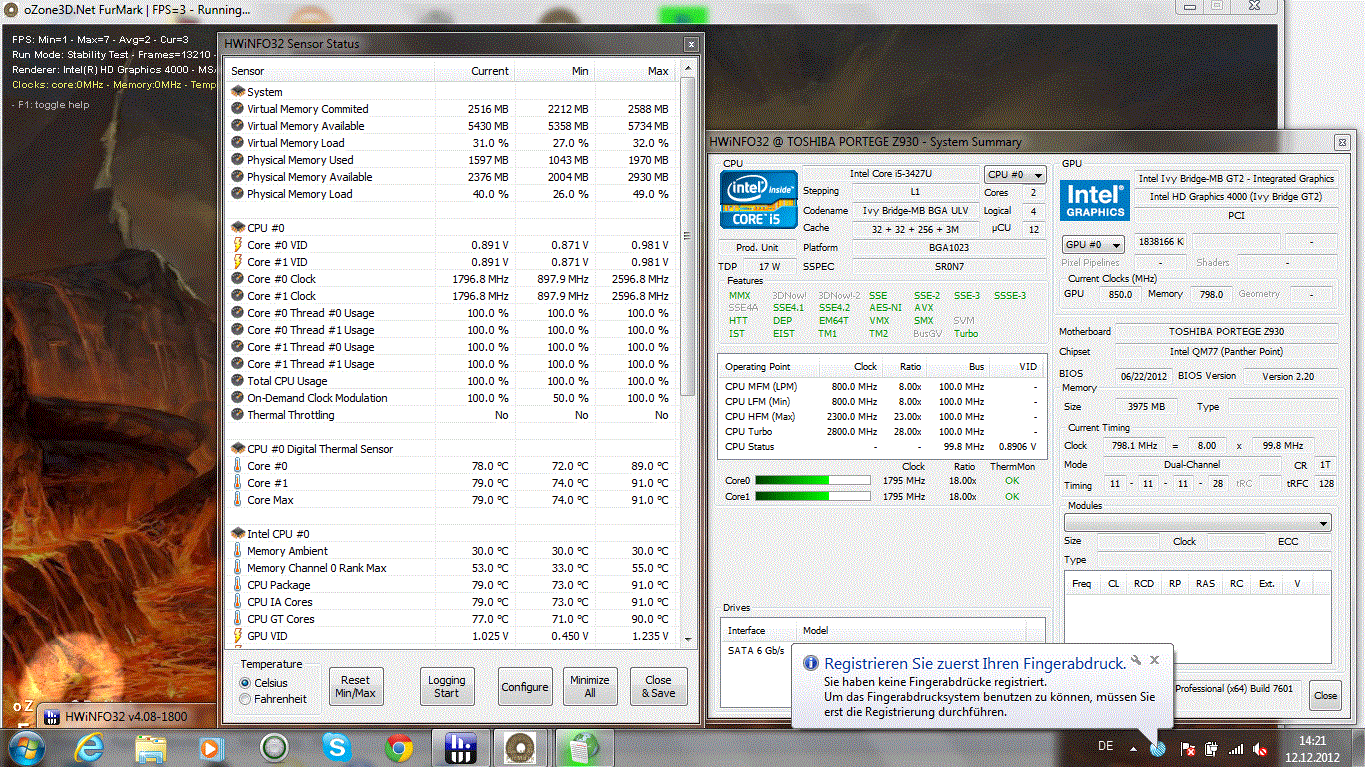This screenshot has width=1365, height=767.
Task: Close the HWiNFO32 Sensor Status window
Action: 690,44
